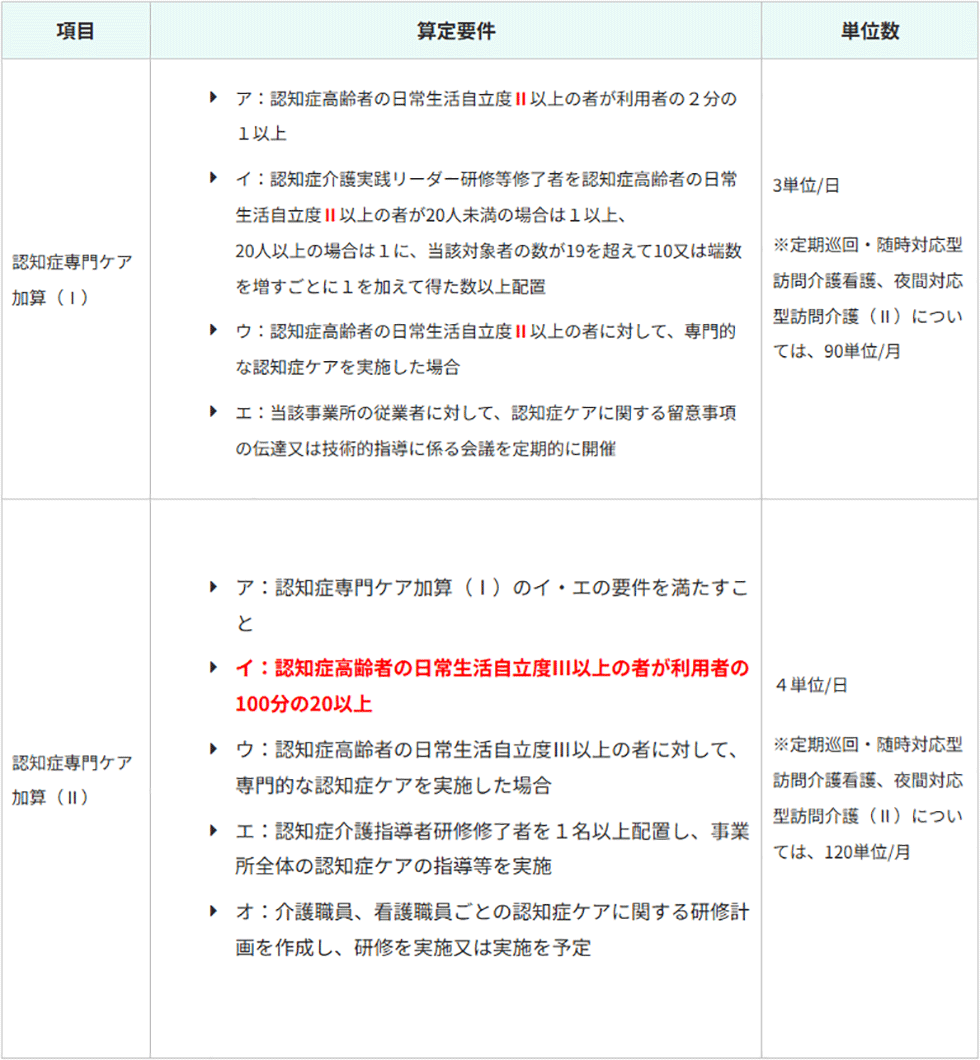Click bullet arrow before 加算(Ⅰ) requirement ア
This screenshot has width=980, height=1060.
tap(213, 98)
